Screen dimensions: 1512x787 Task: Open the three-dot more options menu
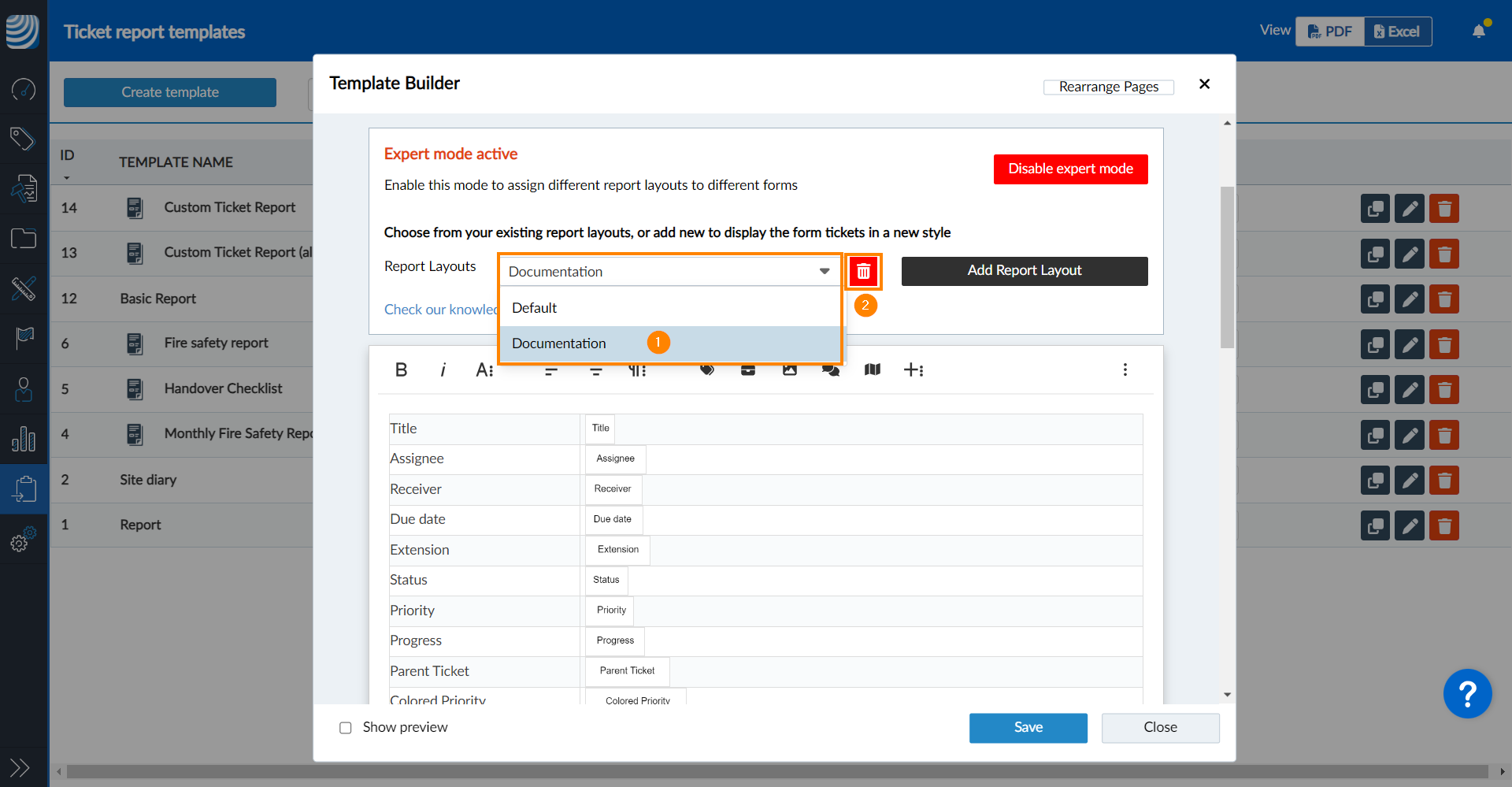coord(1125,369)
